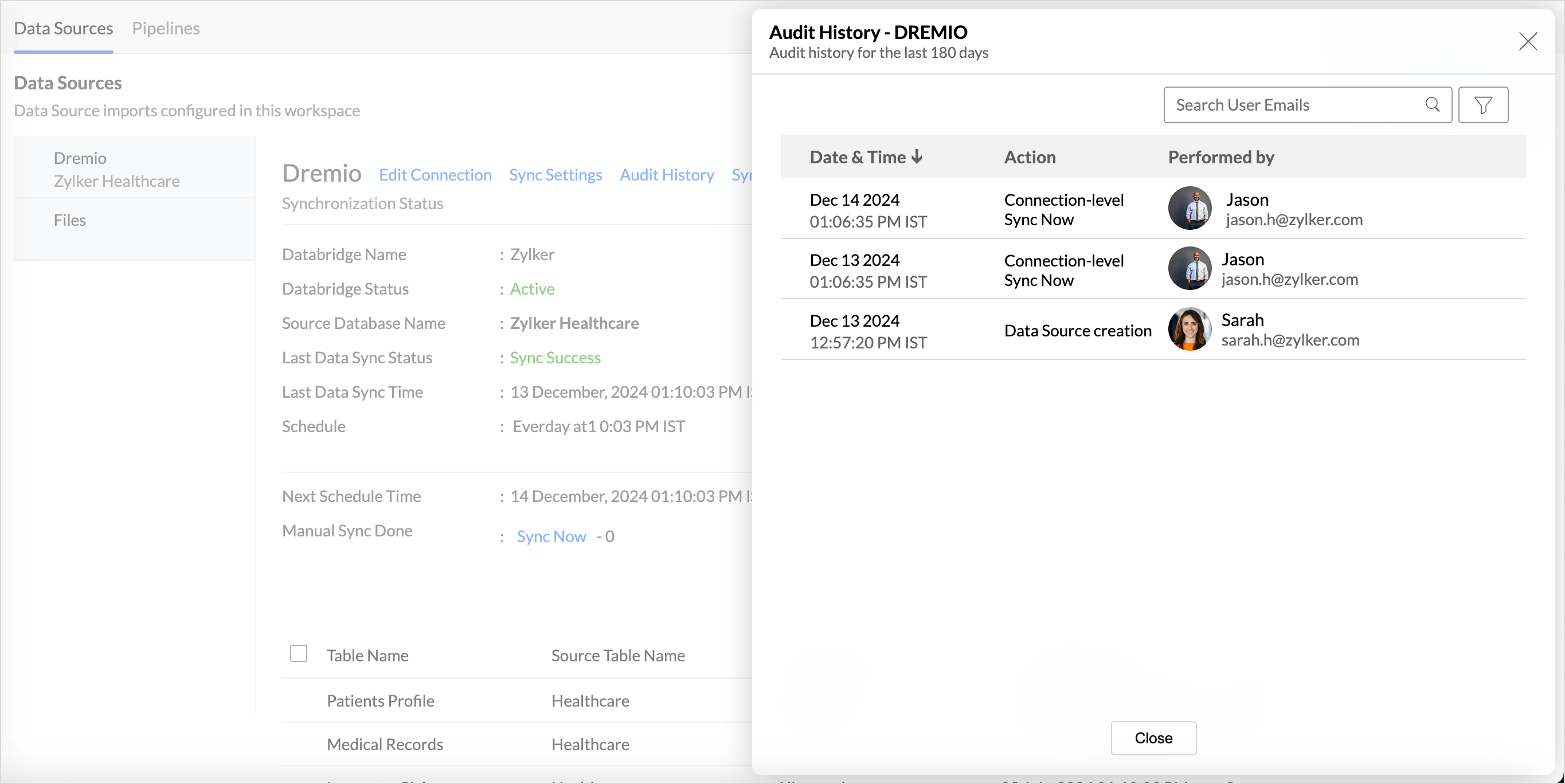Click the filter funnel icon

coord(1483,105)
